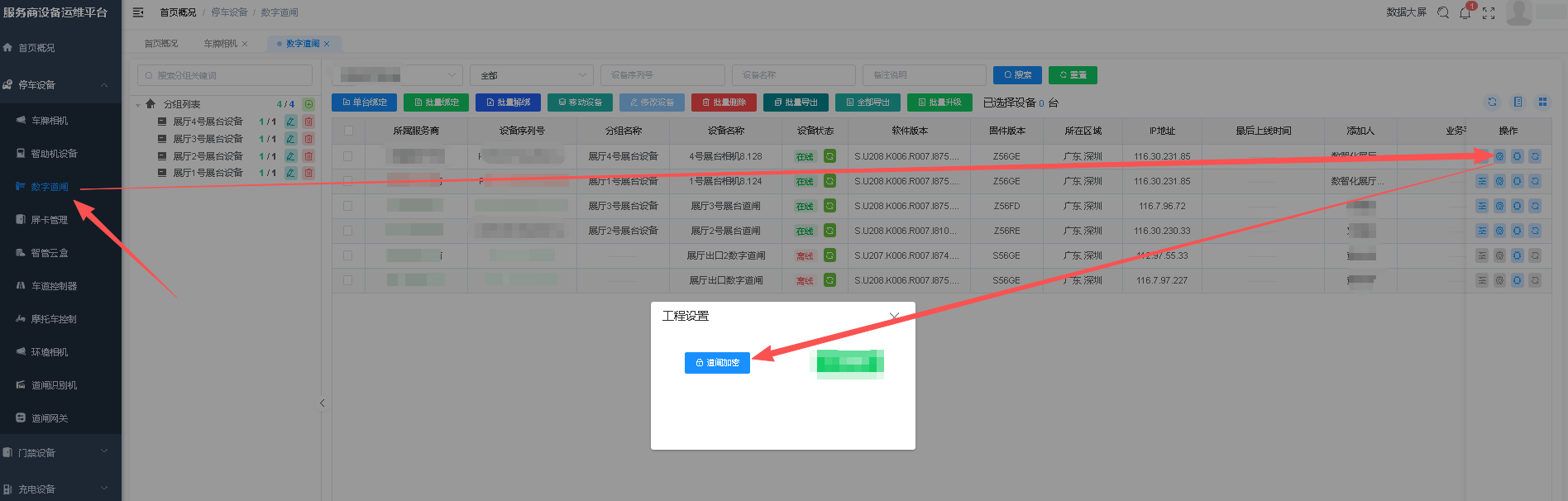Click the sidebar collapse hamburger icon

pyautogui.click(x=138, y=12)
